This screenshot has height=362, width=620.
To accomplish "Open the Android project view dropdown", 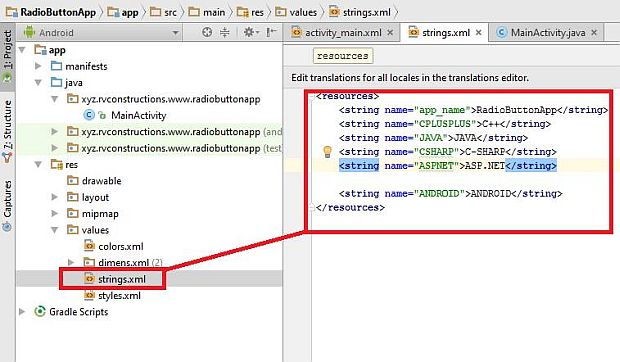I will (x=101, y=32).
